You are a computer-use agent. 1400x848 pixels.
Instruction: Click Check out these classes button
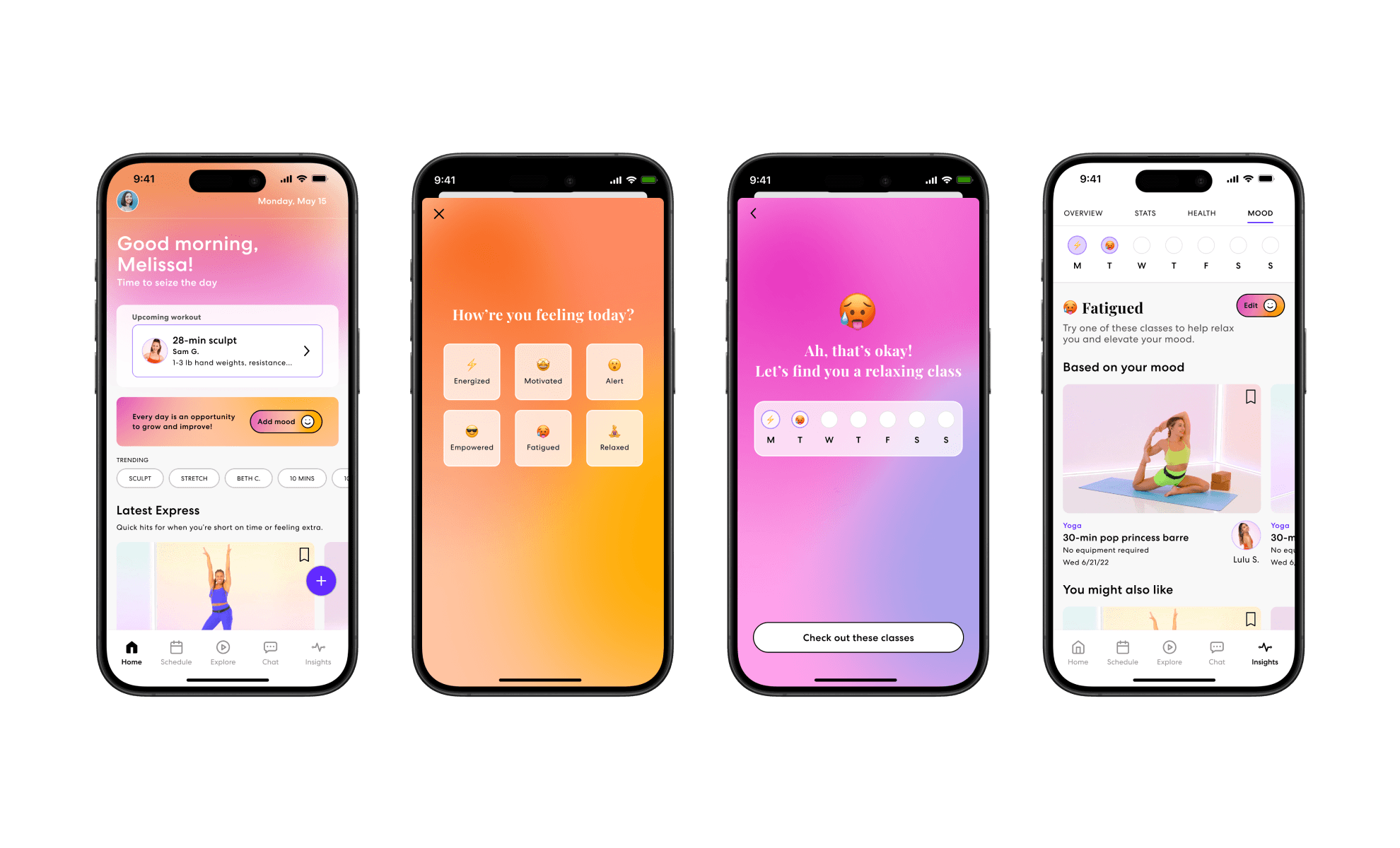pos(856,638)
